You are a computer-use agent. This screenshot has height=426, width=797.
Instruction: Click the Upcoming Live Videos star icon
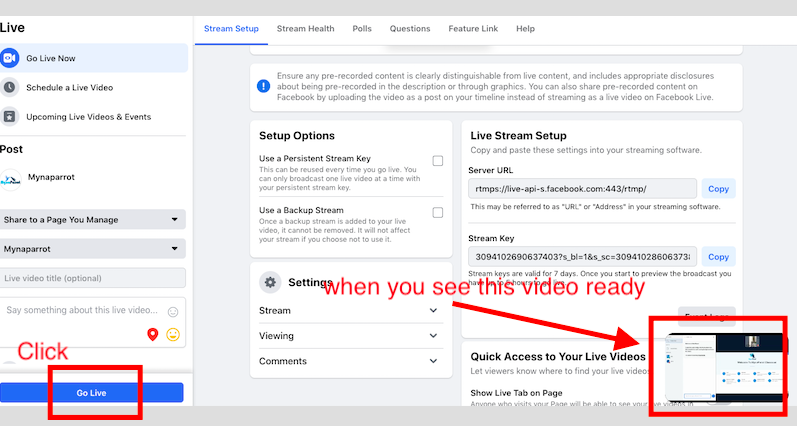click(x=9, y=116)
